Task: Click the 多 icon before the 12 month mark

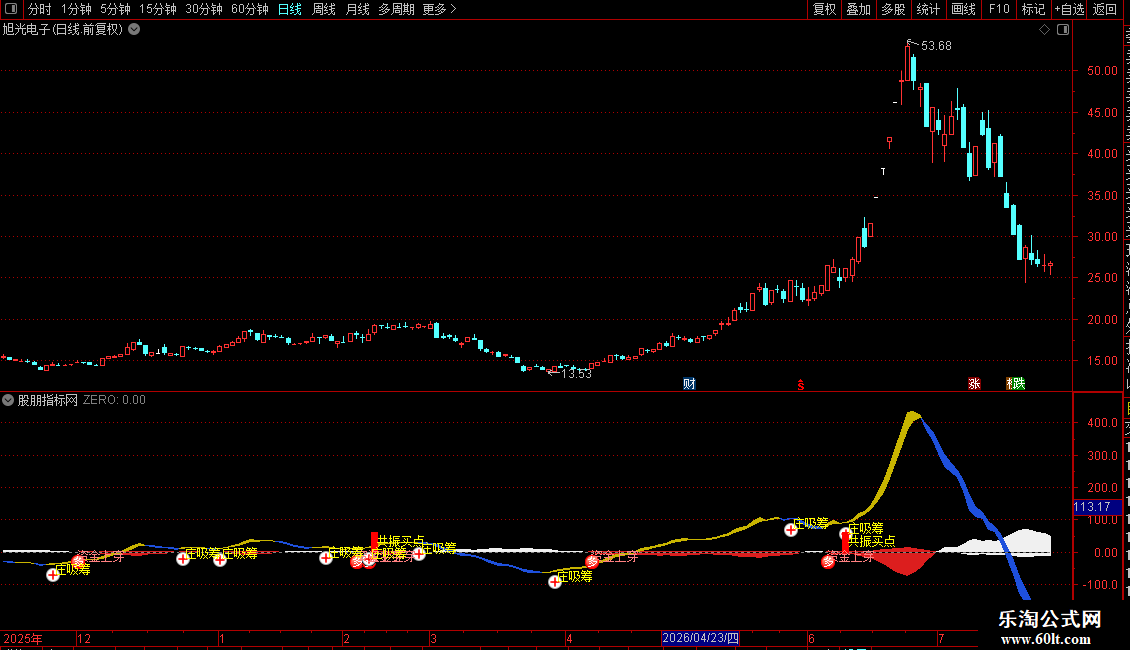Action: tap(79, 561)
